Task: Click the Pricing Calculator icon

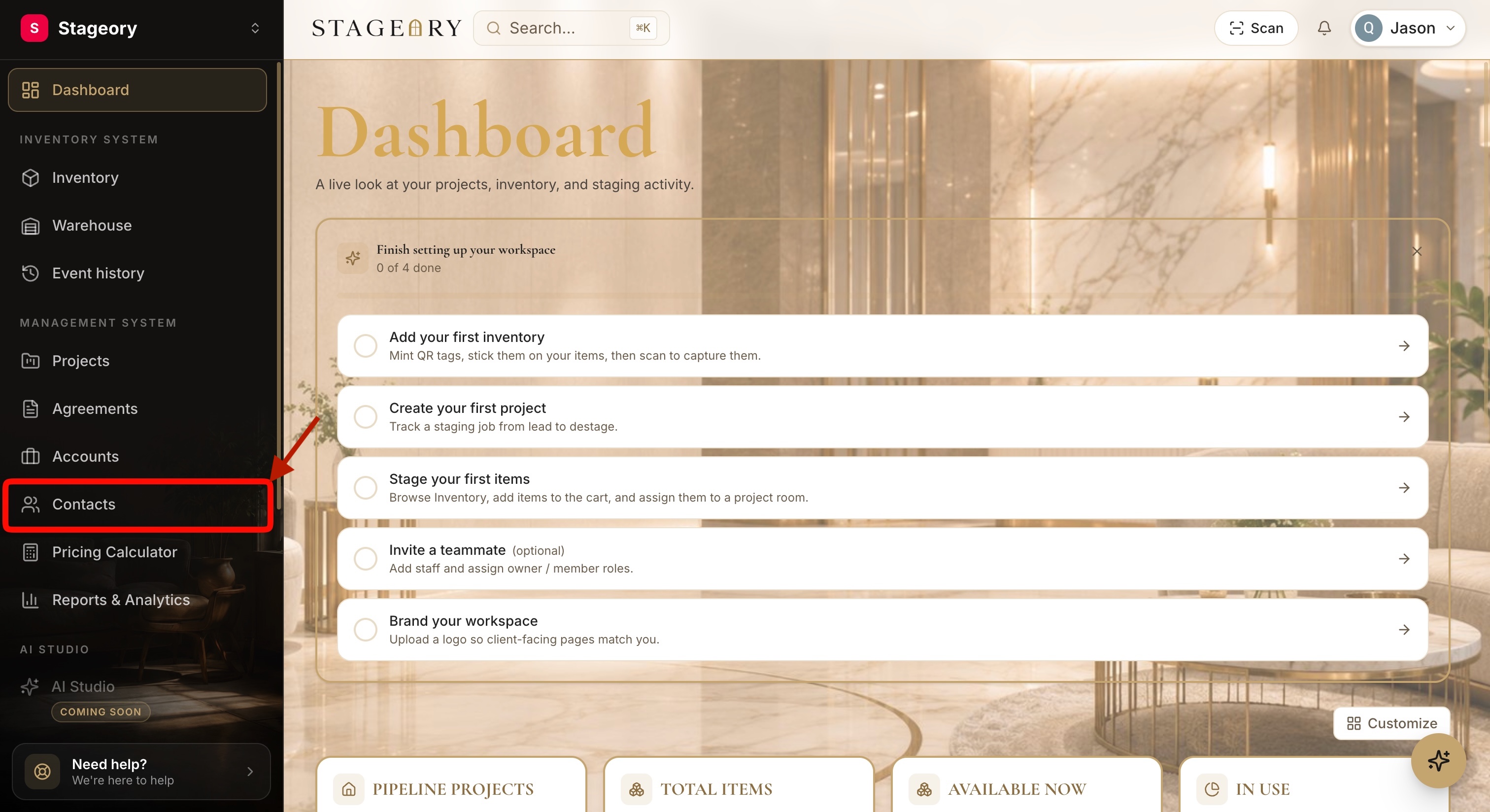Action: [x=30, y=552]
